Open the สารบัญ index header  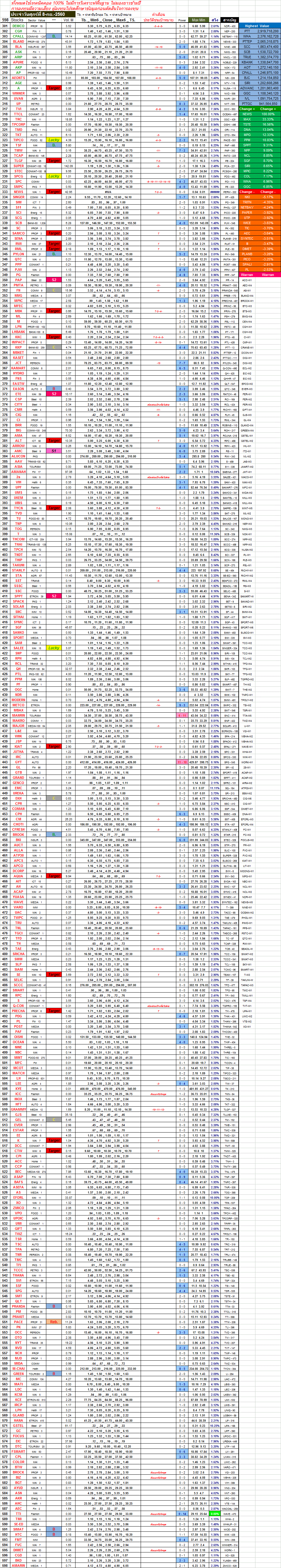pos(229,20)
